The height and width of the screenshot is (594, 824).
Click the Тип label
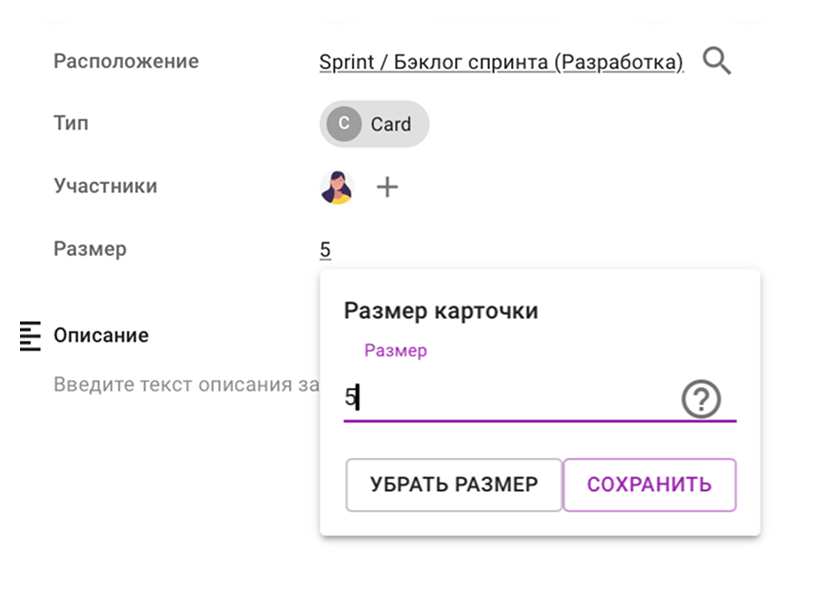71,123
